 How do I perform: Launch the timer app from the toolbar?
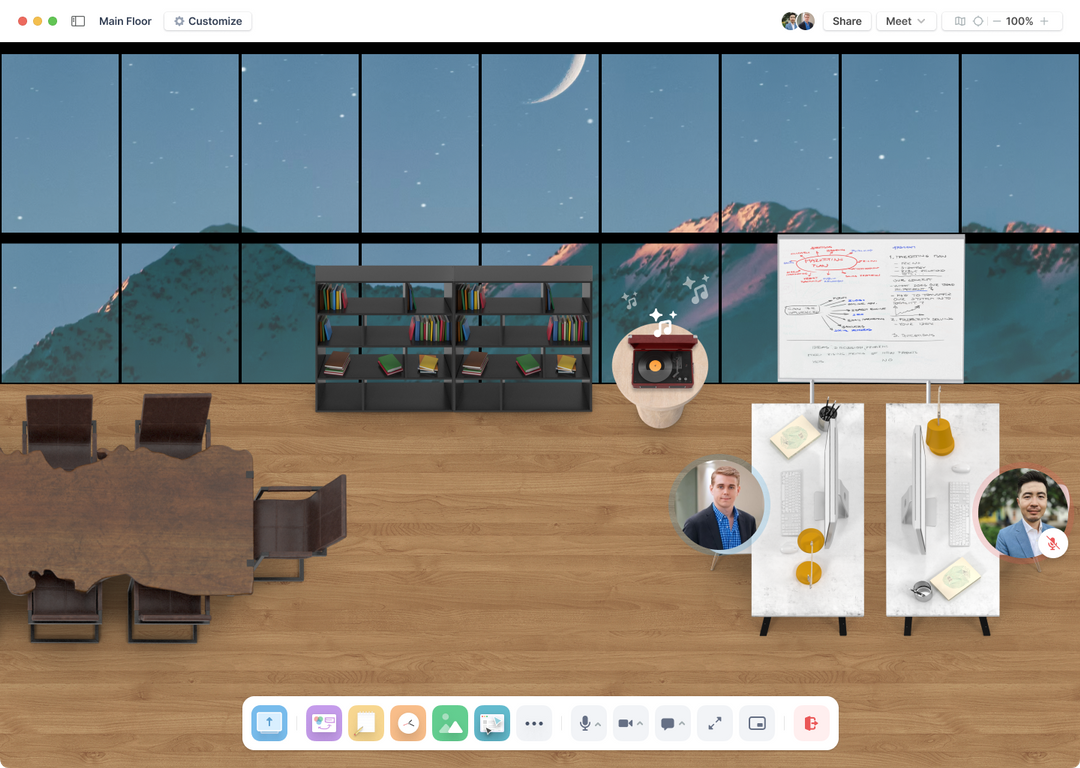click(407, 723)
